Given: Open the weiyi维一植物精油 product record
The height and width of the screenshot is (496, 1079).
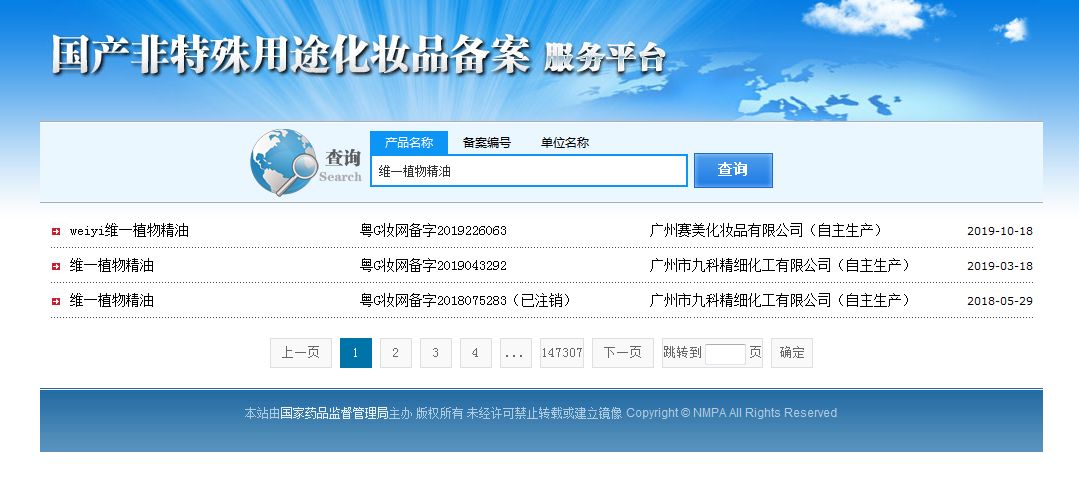Looking at the screenshot, I should (x=129, y=231).
